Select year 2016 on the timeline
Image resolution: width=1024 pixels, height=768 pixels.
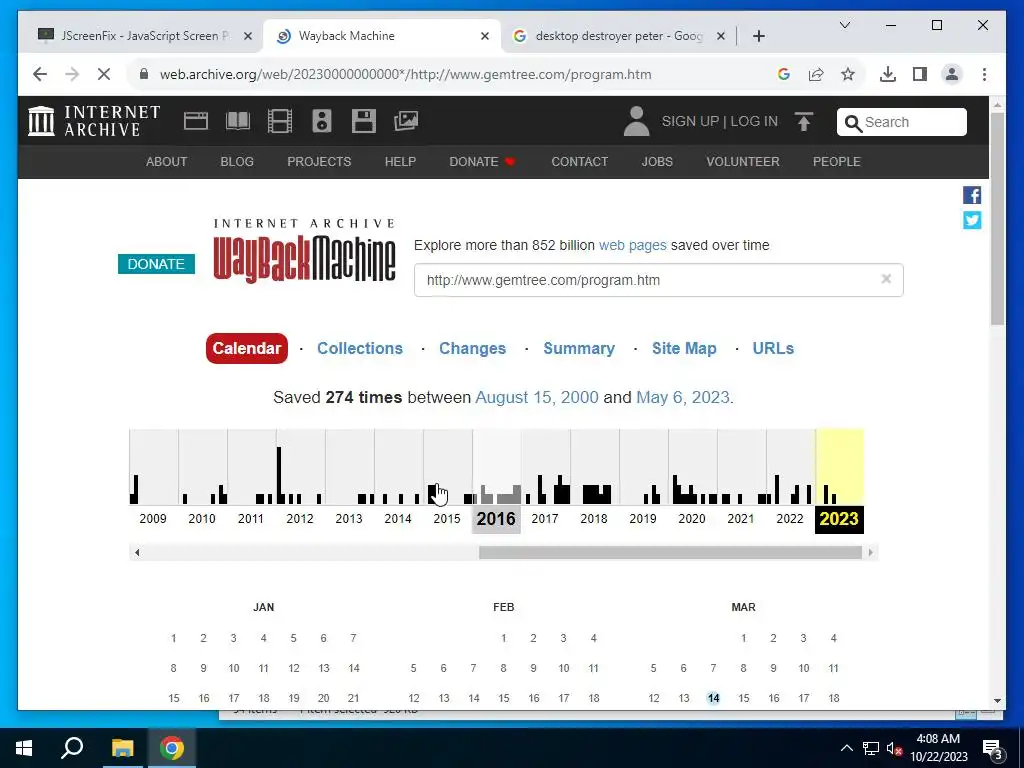[x=496, y=519]
